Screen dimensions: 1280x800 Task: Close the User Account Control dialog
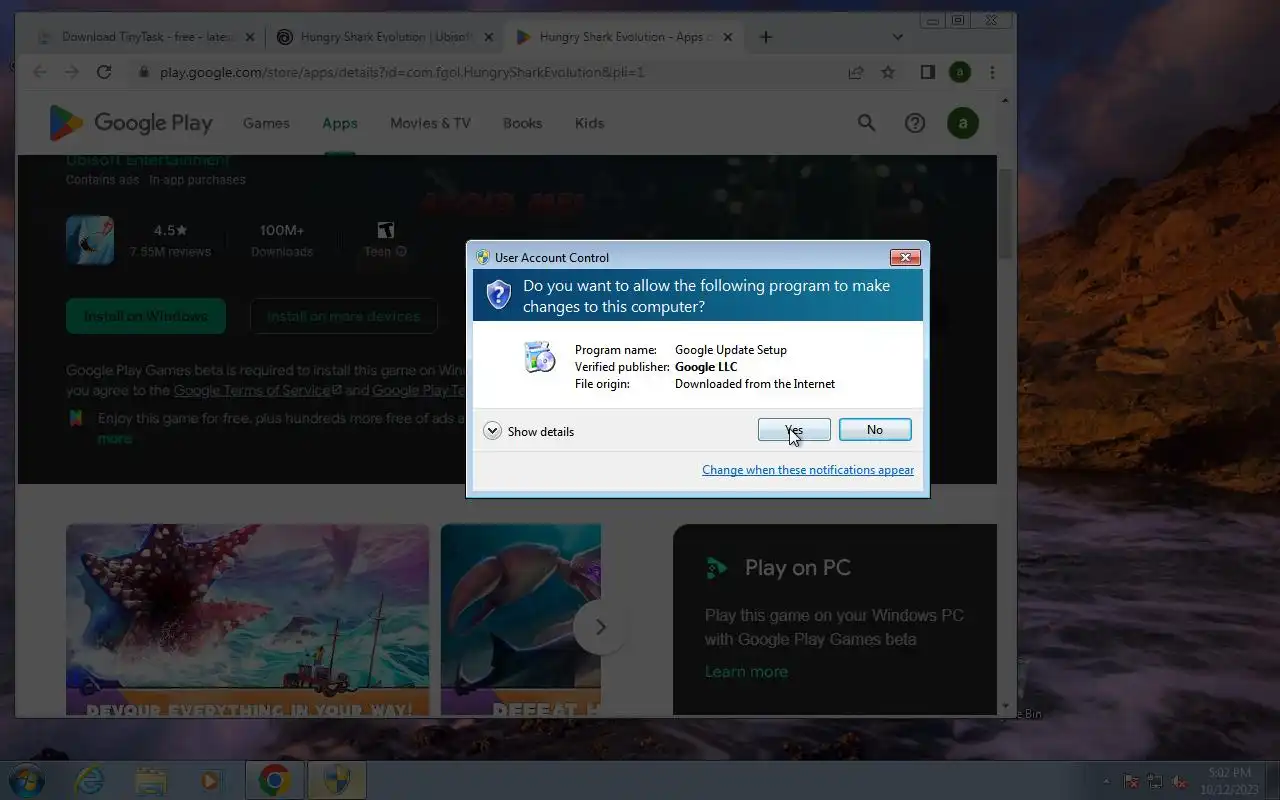coord(905,257)
